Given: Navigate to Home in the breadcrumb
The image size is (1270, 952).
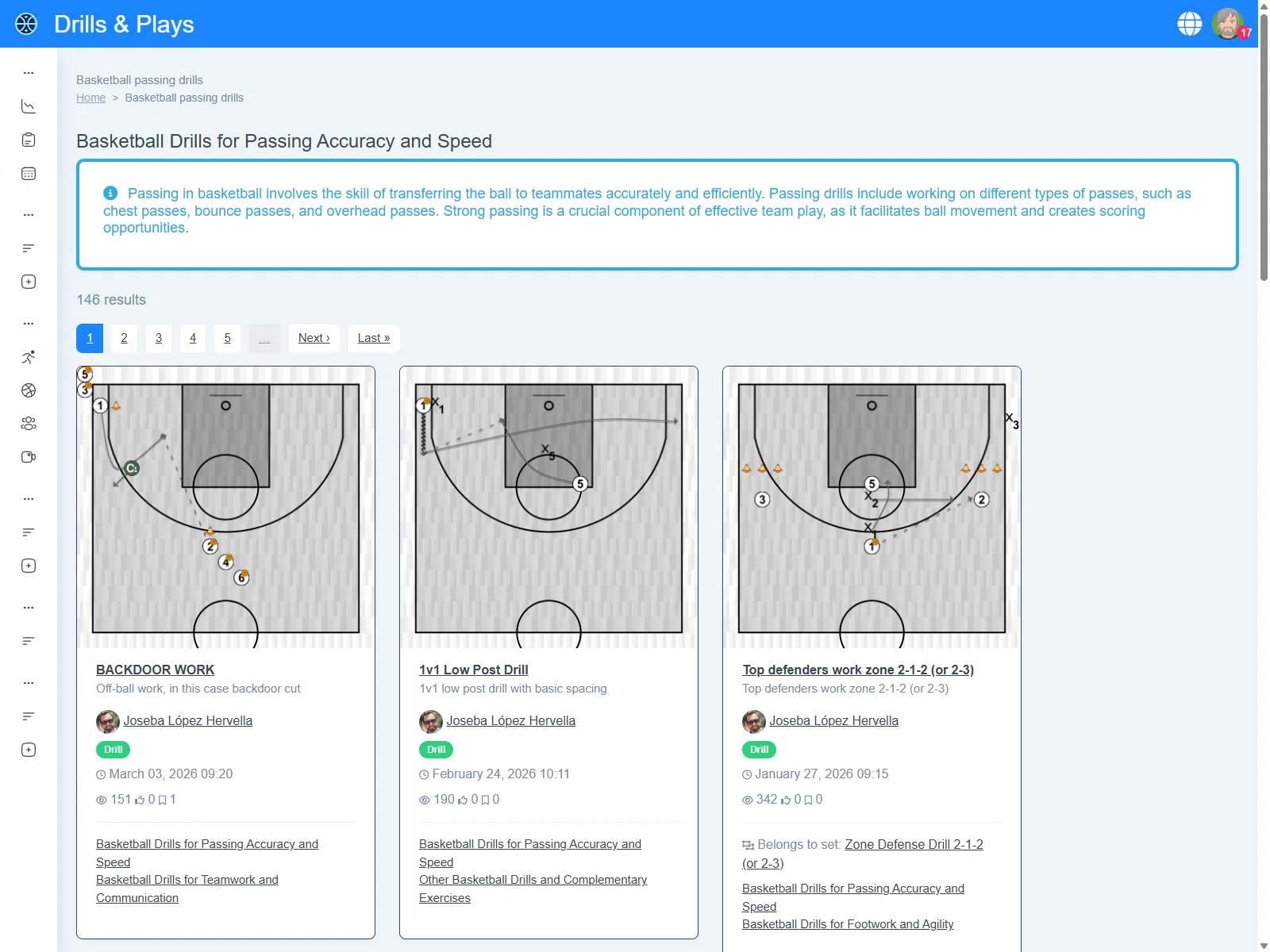Looking at the screenshot, I should coord(90,98).
